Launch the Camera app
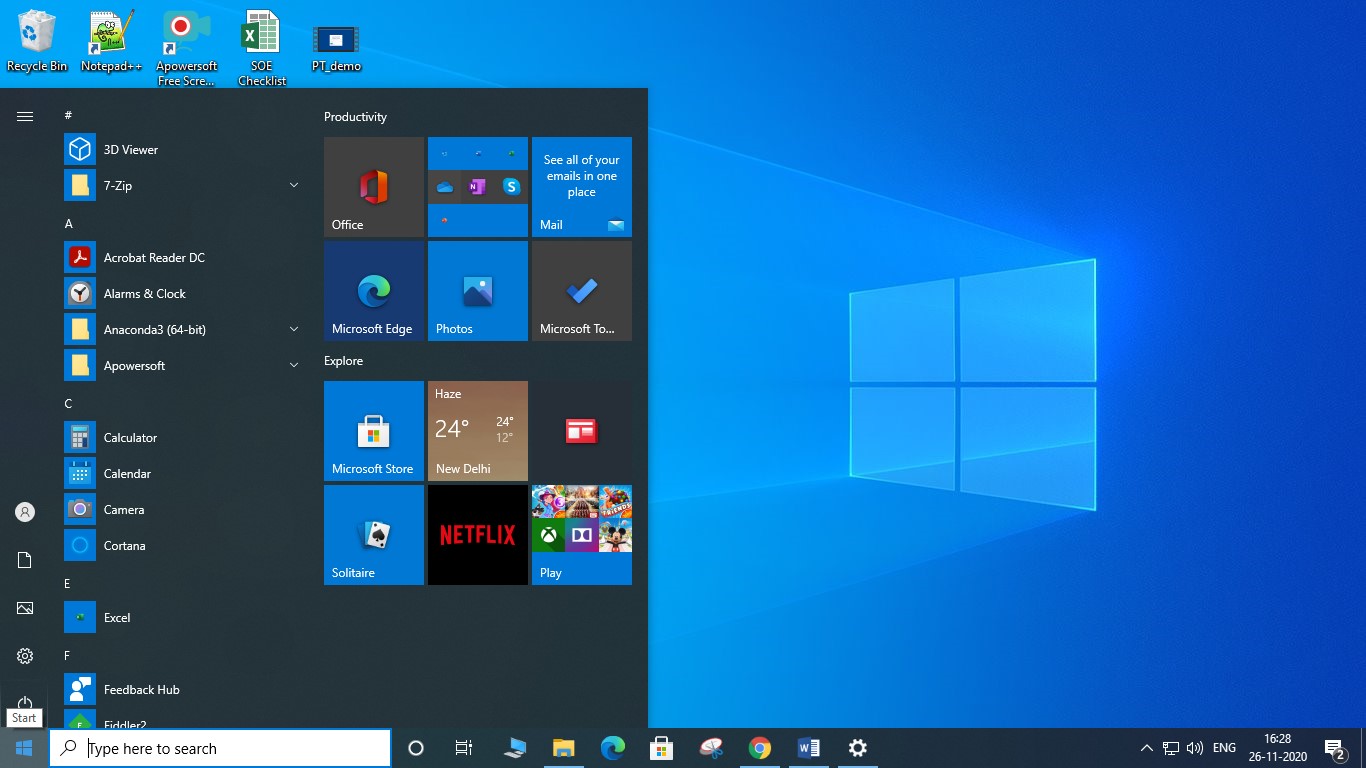Viewport: 1366px width, 768px height. 182,510
